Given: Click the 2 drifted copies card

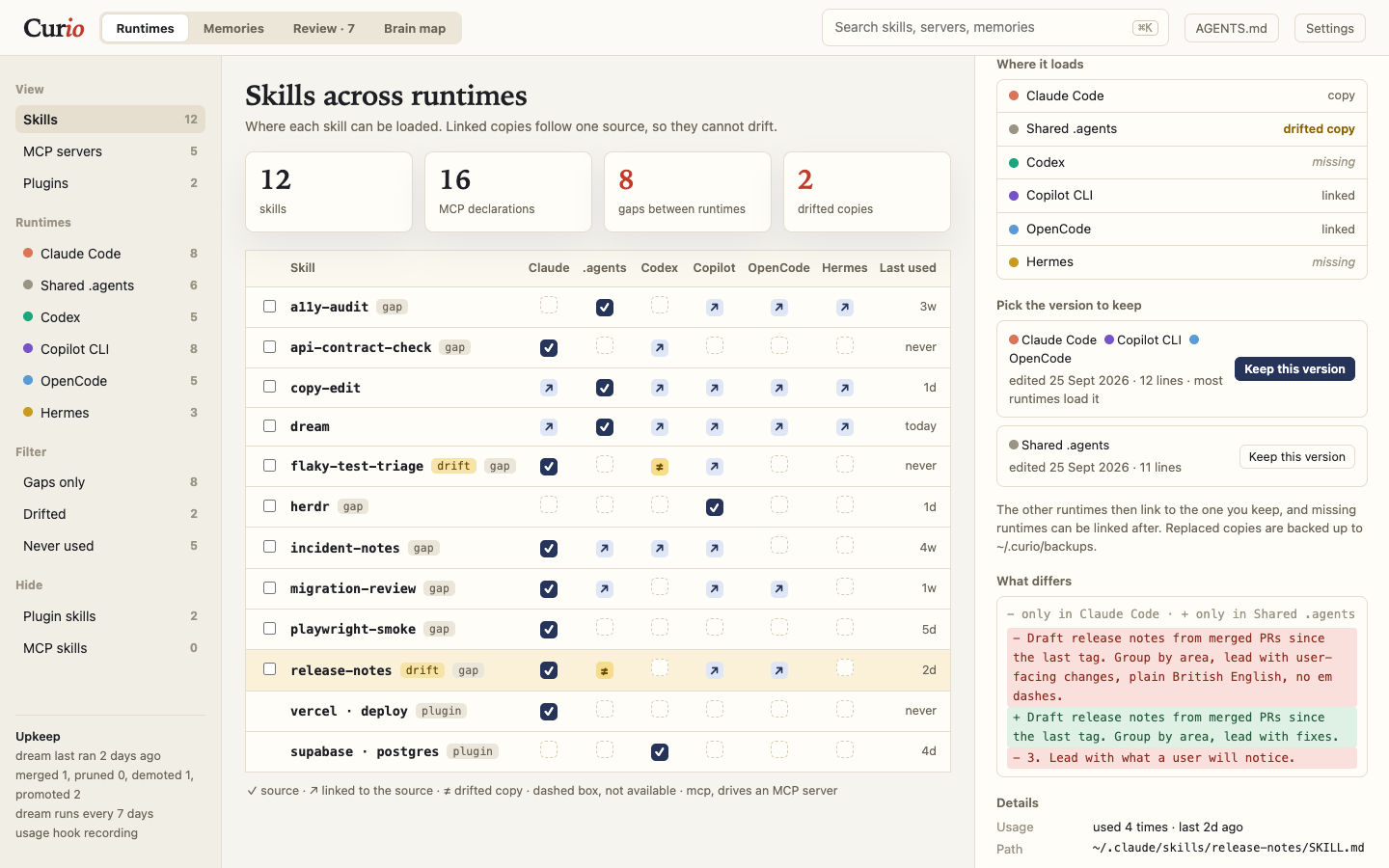Looking at the screenshot, I should click(x=867, y=192).
